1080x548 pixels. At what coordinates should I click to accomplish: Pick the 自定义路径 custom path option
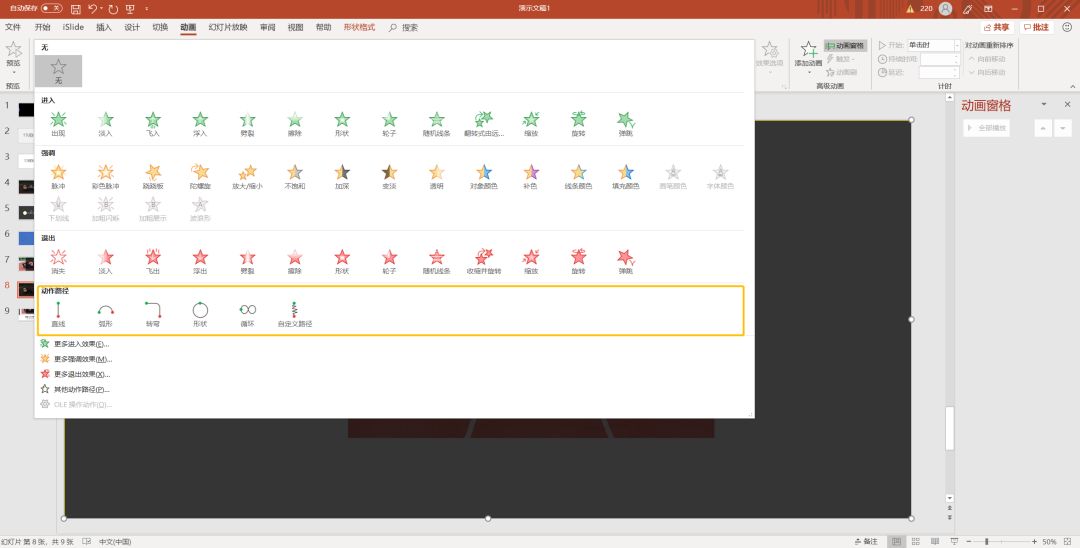[295, 314]
